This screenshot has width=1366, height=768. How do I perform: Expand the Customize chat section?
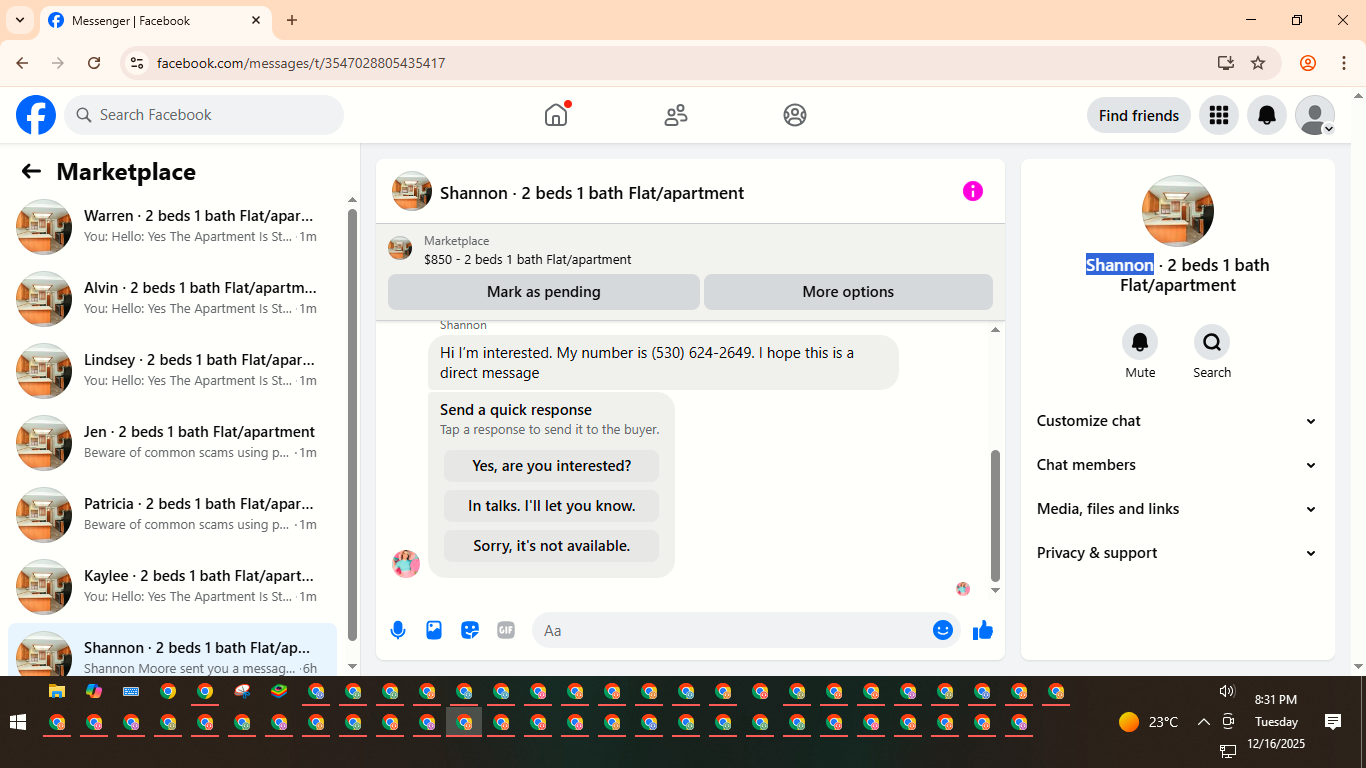pos(1178,421)
